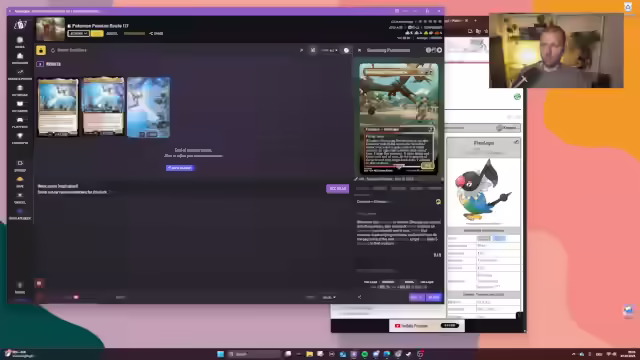The height and width of the screenshot is (360, 640).
Task: Click the purple button left of the card detail panel
Action: tap(337, 189)
